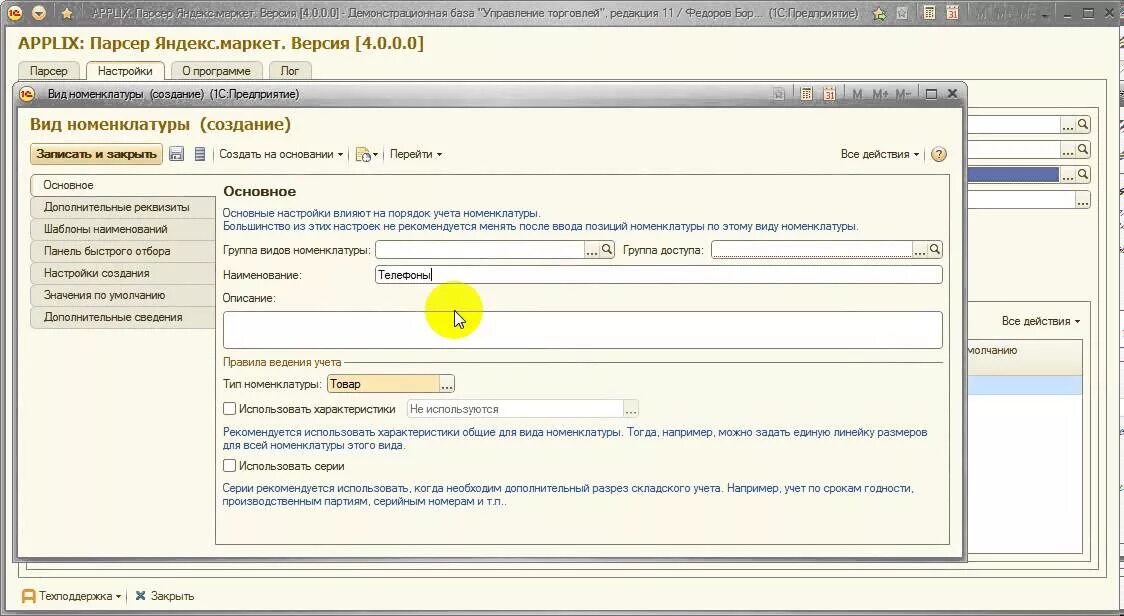Click the save diskette icon in the toolbar
Viewport: 1124px width, 616px height.
click(x=176, y=154)
